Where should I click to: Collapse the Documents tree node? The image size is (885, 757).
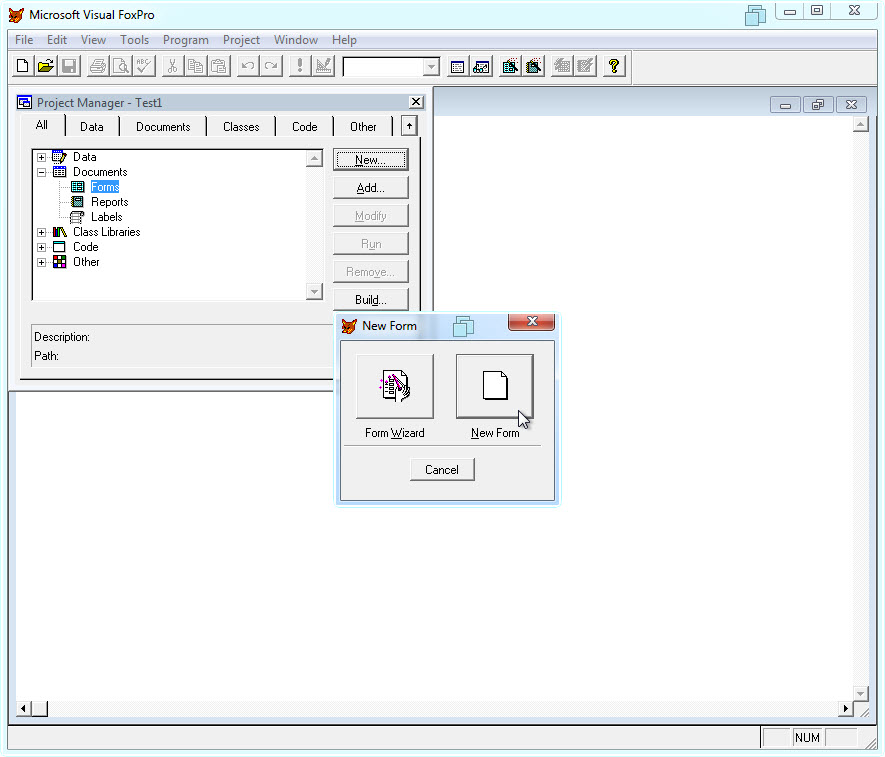click(41, 172)
